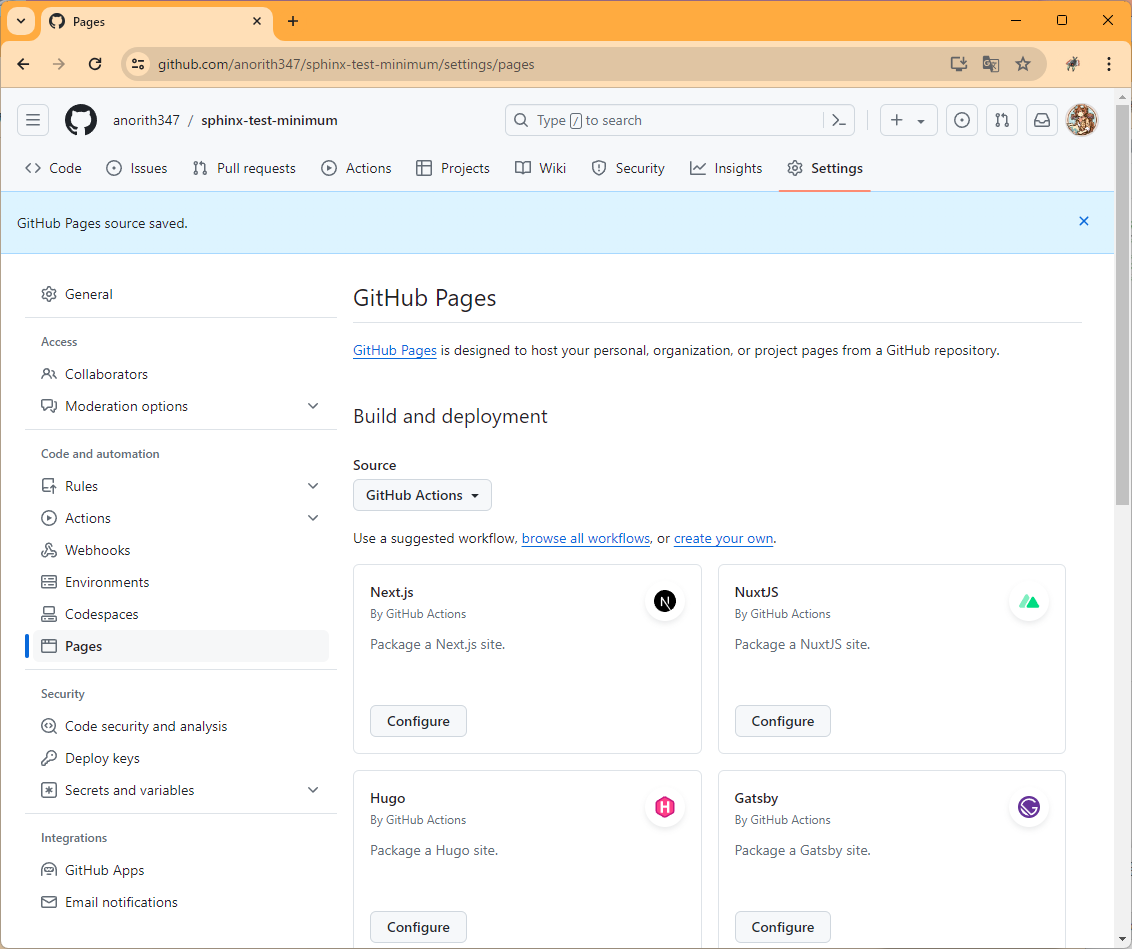Go to GitHub homepage via Octocat logo

81,121
